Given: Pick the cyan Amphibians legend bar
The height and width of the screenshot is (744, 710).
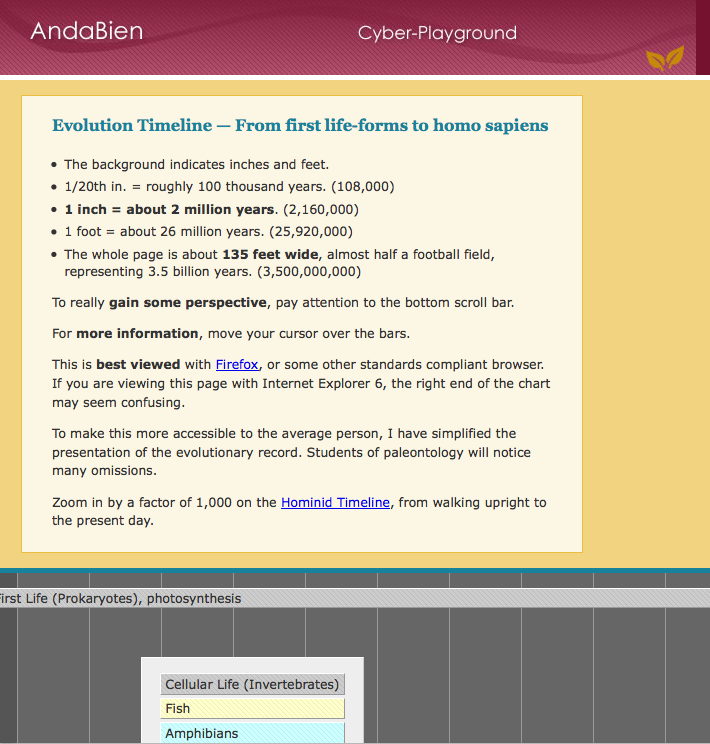Looking at the screenshot, I should (252, 733).
